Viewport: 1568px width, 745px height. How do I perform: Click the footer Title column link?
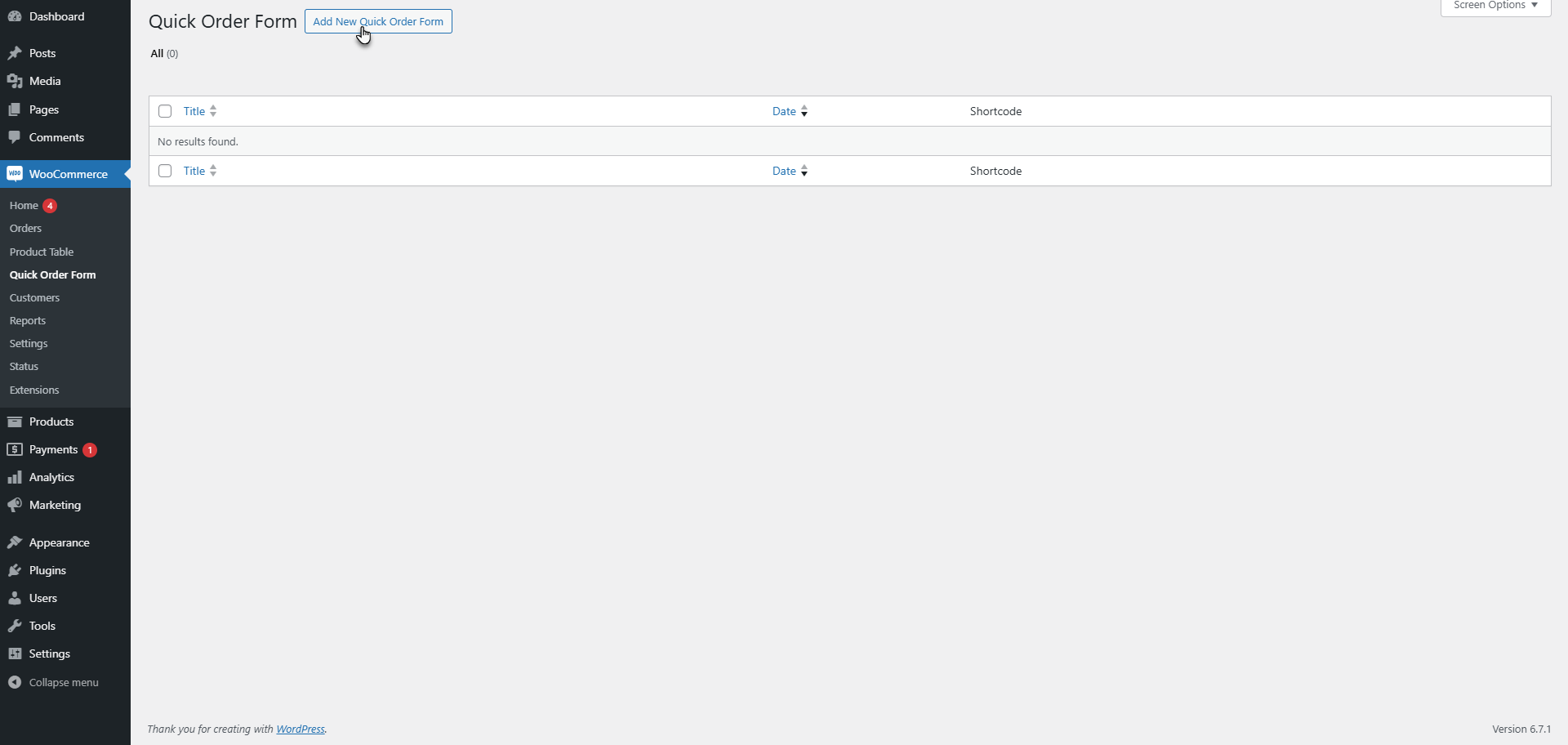coord(194,171)
